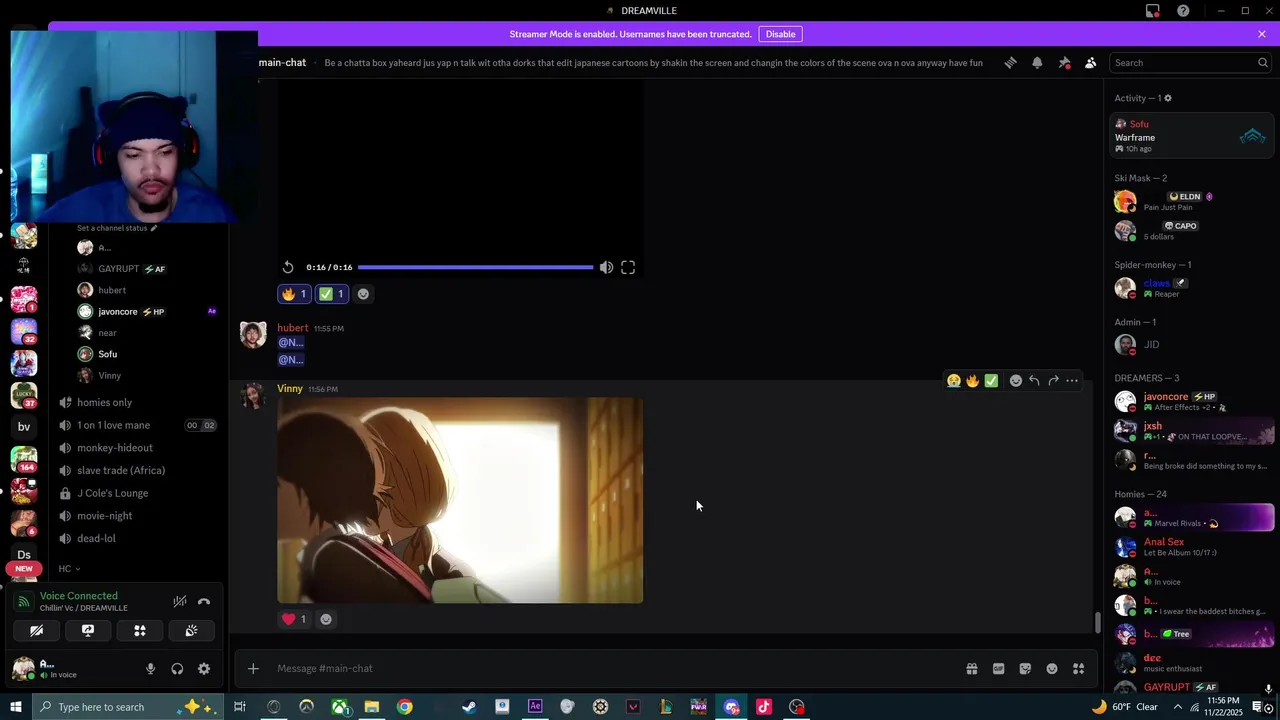Open the Threads icon in the channel header

click(1010, 63)
